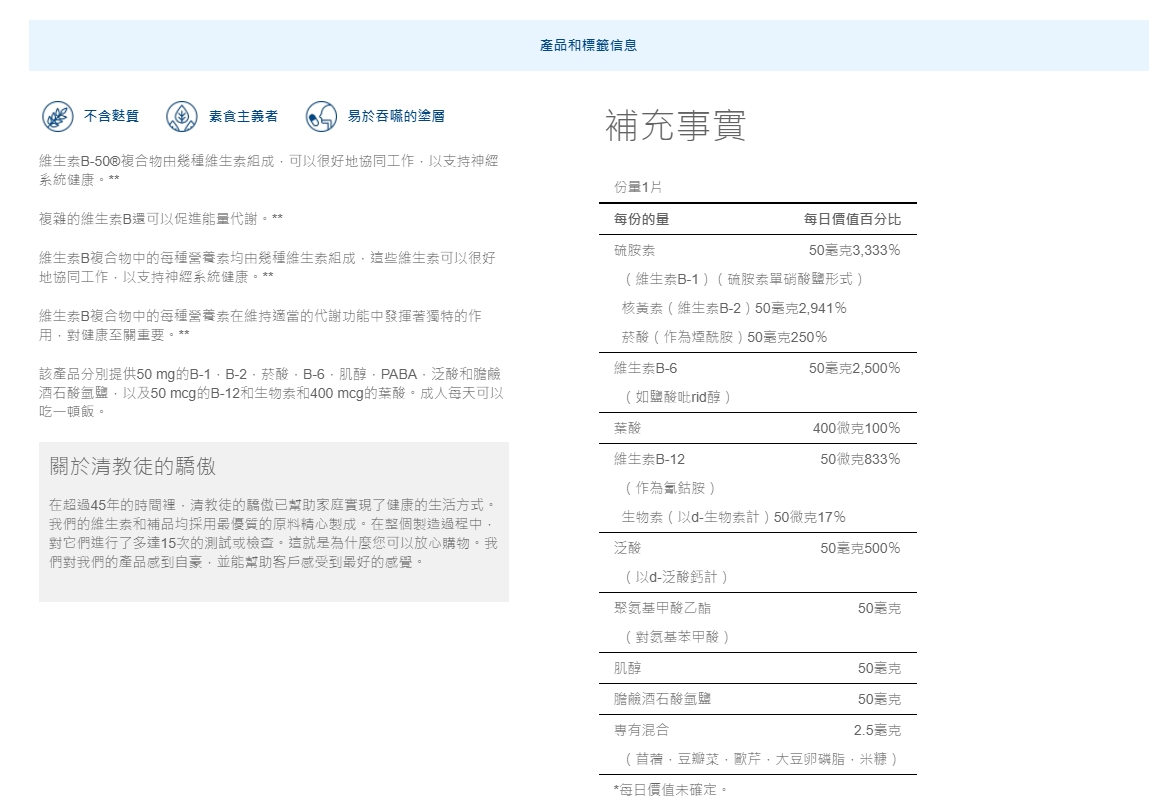Click the 50毫克3,333% value
The width and height of the screenshot is (1163, 802).
click(854, 250)
